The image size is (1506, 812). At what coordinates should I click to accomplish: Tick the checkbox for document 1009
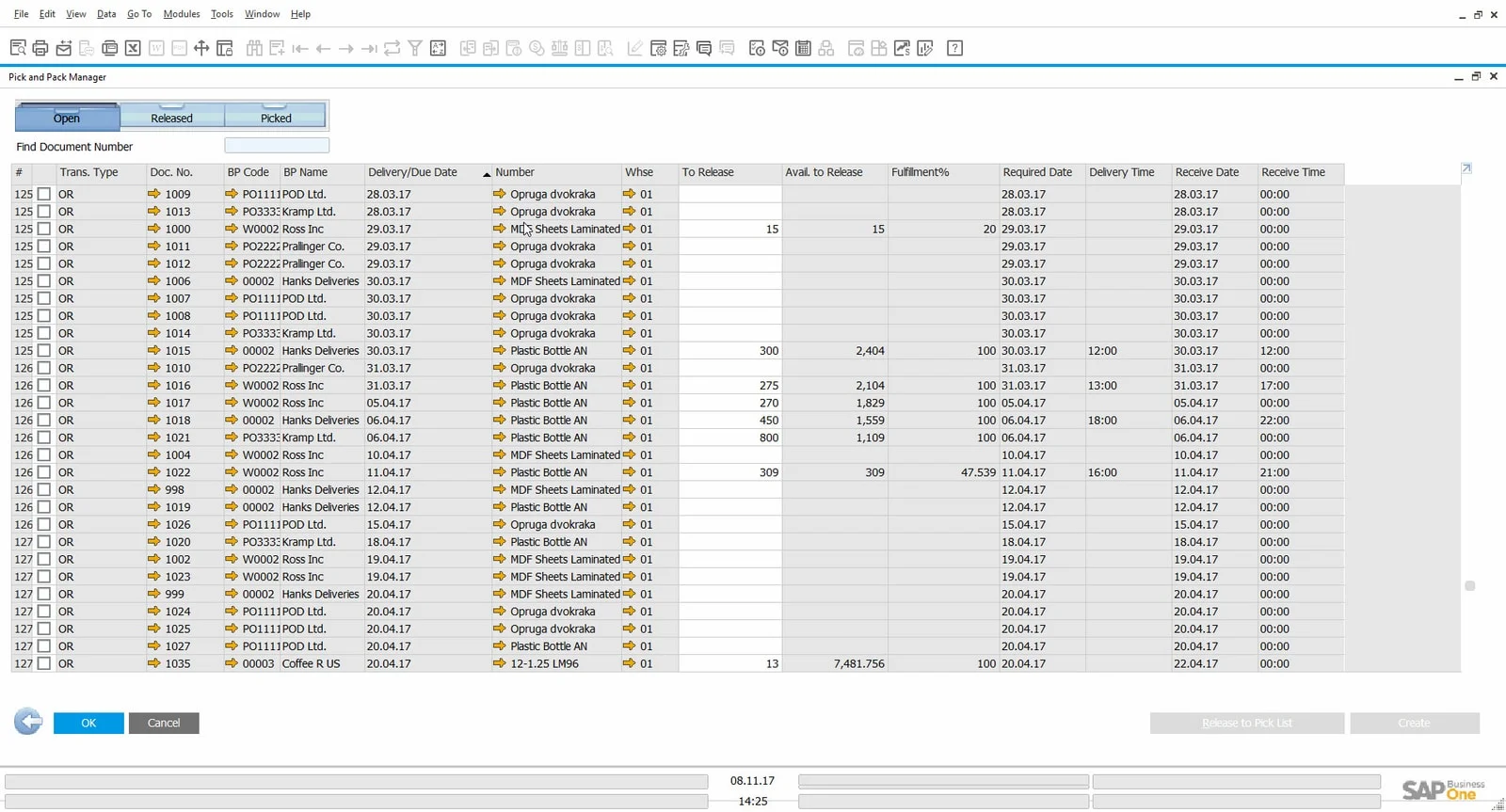pyautogui.click(x=44, y=194)
